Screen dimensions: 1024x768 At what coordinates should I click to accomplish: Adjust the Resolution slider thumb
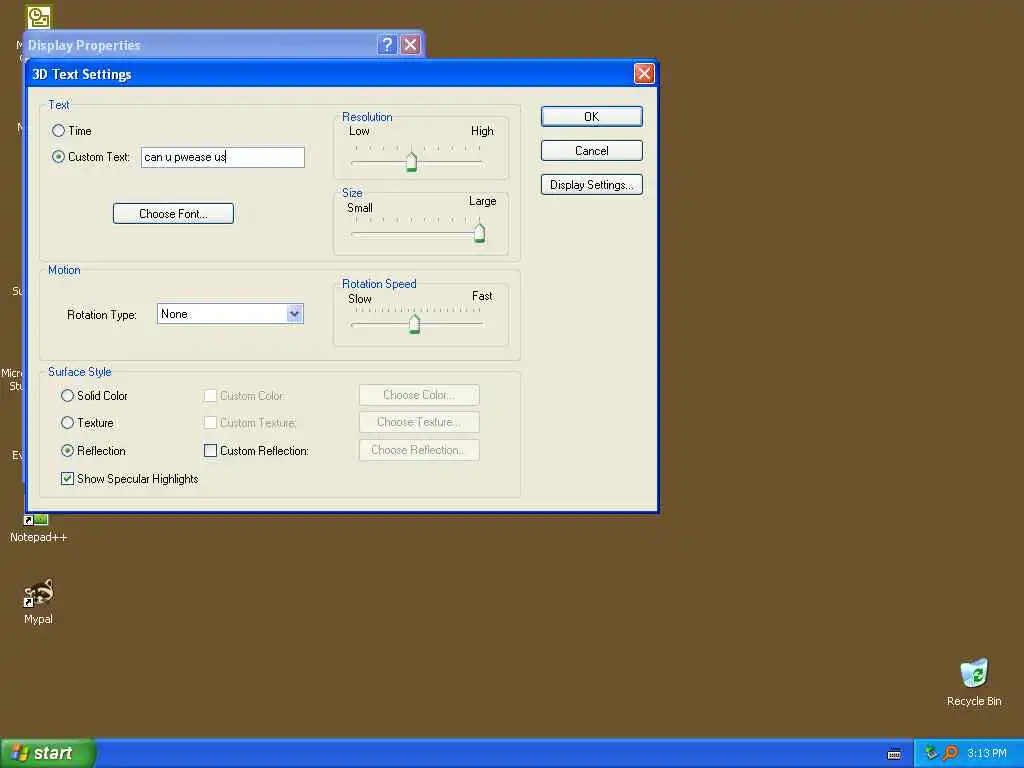click(411, 161)
